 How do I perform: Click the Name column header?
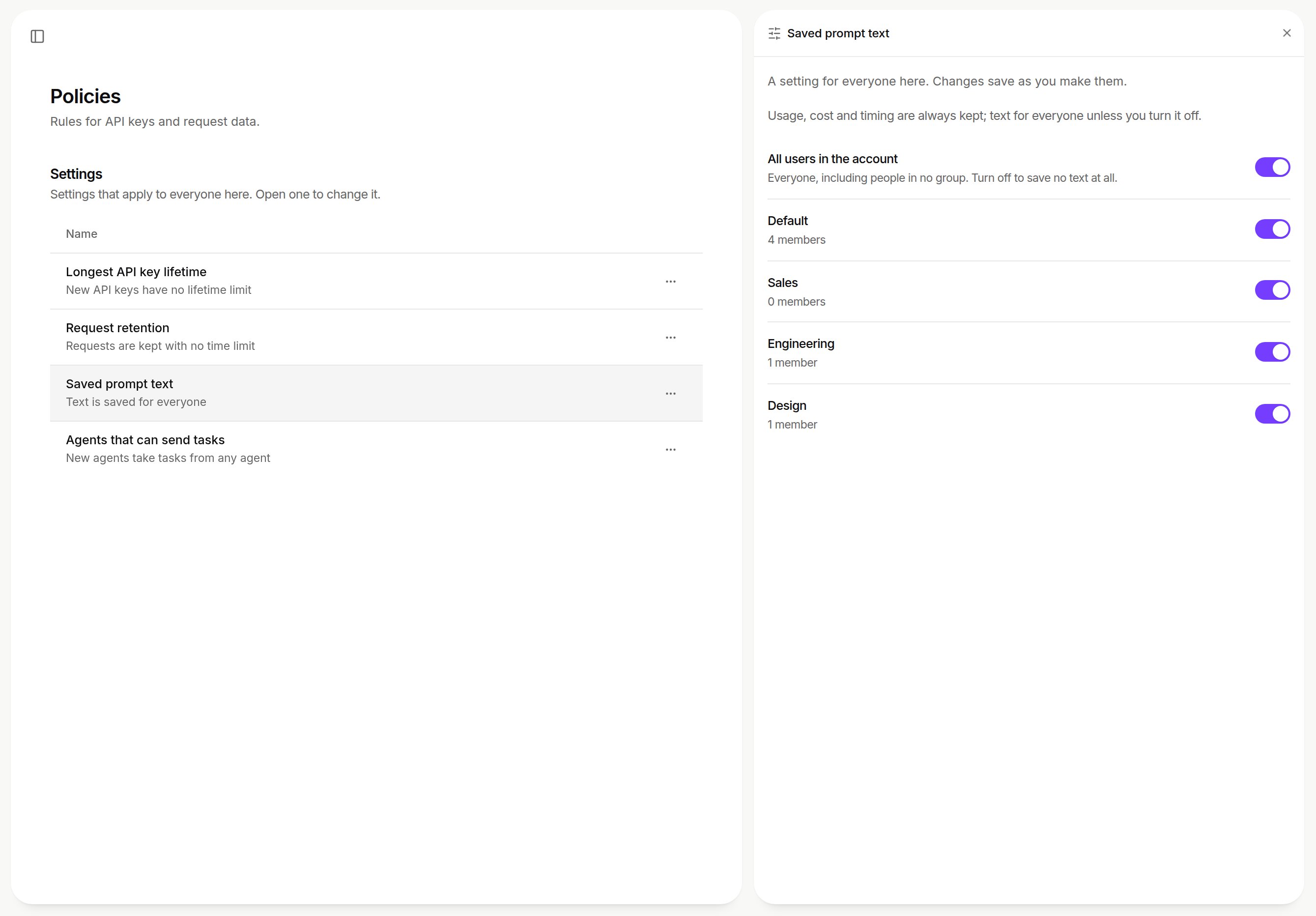[82, 234]
